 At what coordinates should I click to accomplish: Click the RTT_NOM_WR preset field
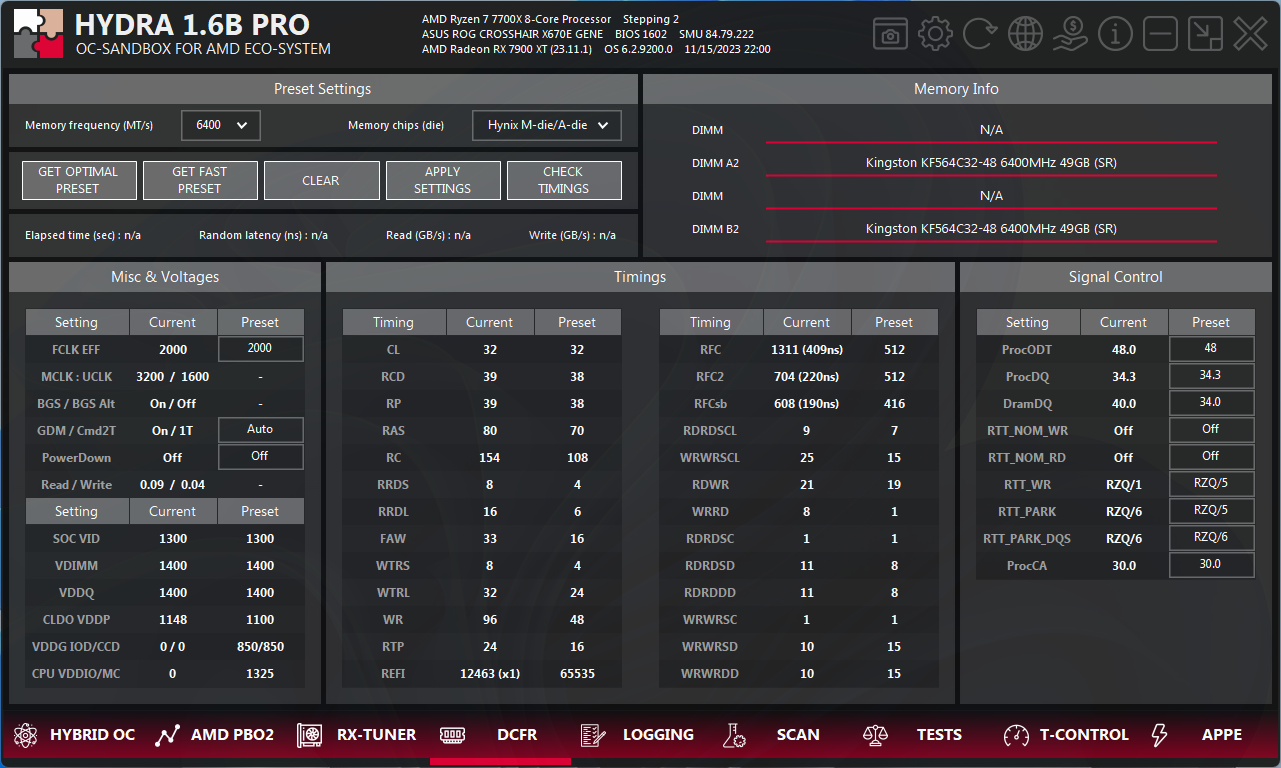1211,430
